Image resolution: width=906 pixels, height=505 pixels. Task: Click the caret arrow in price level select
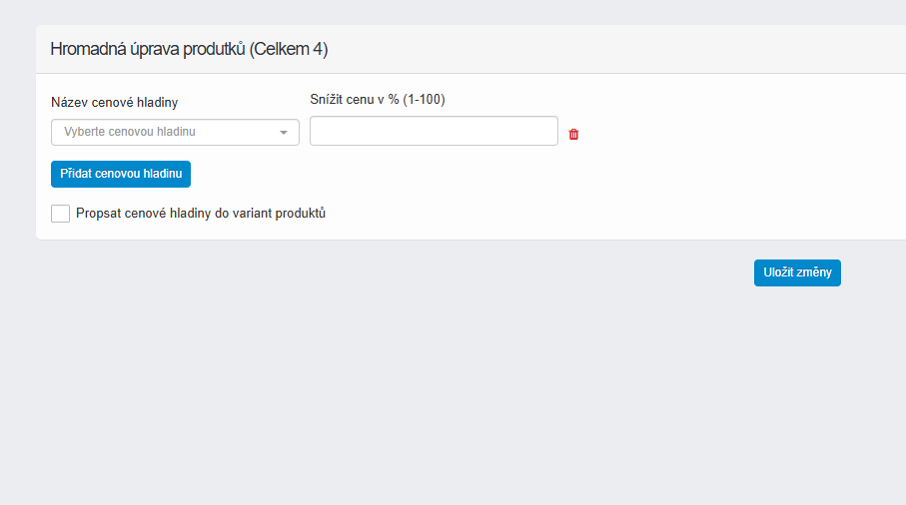pos(283,132)
